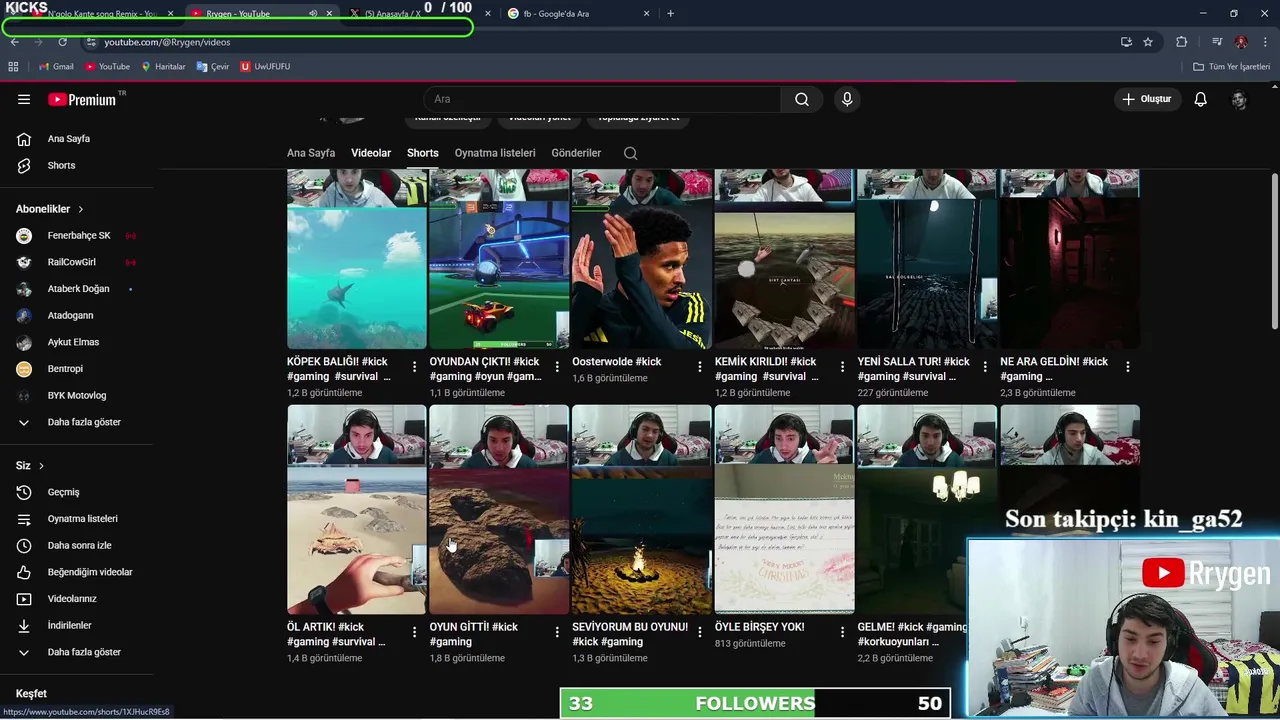Search within the channel magnifier icon
1280x720 pixels.
[630, 153]
